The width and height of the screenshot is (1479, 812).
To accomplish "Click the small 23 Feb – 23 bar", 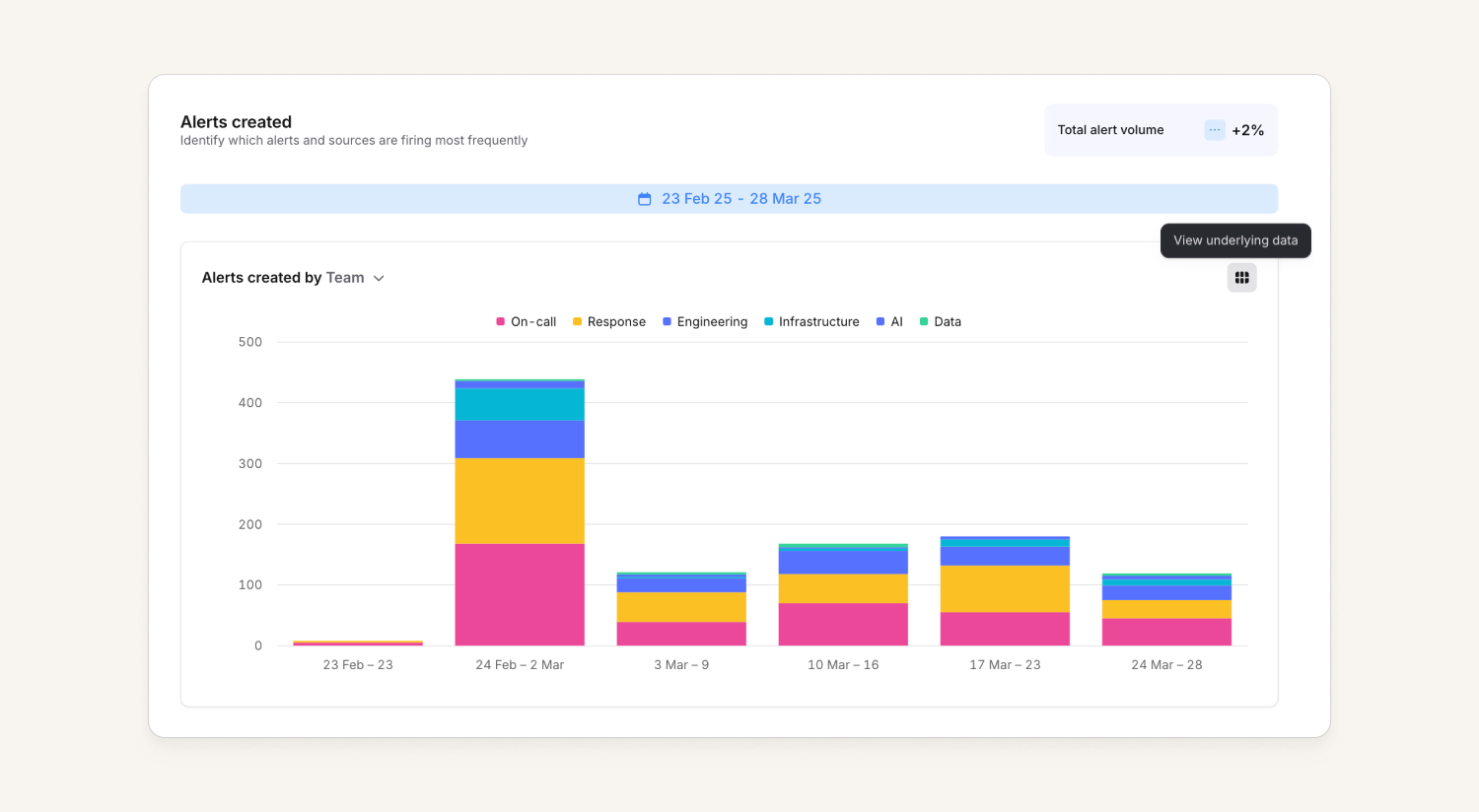I will pos(358,643).
